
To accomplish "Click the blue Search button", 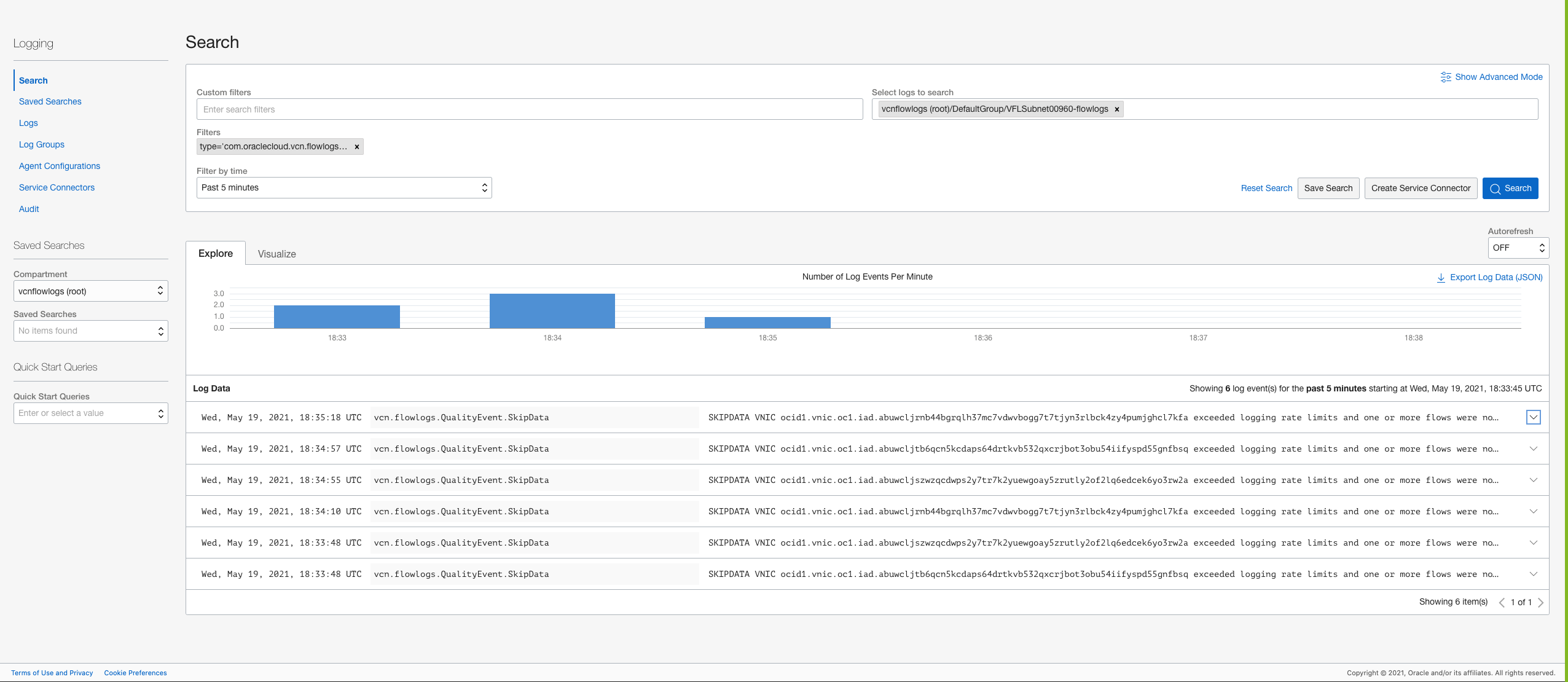I will pos(1510,189).
